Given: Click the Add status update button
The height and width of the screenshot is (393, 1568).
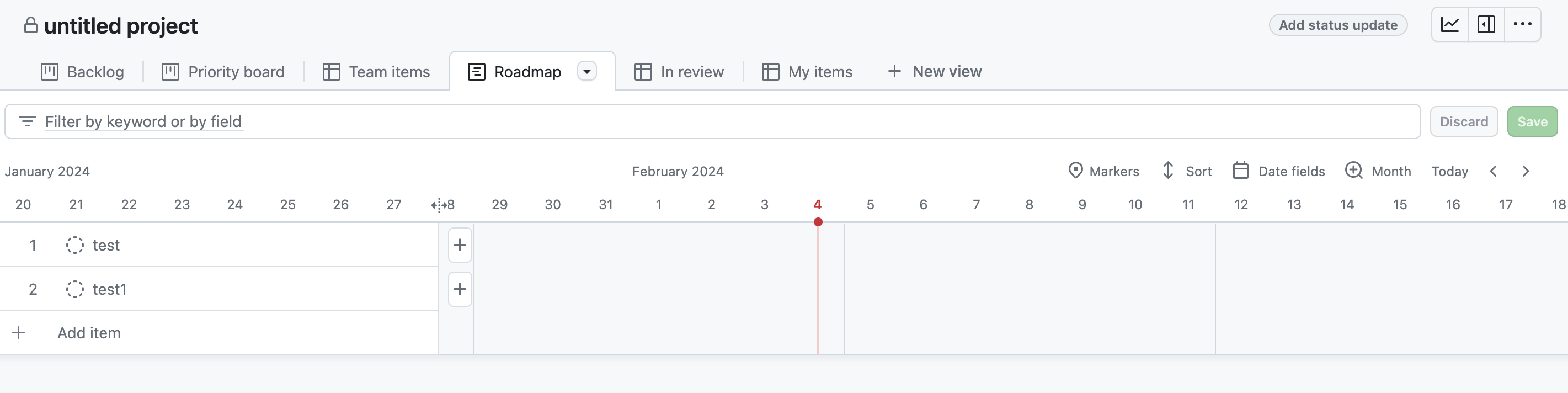Looking at the screenshot, I should click(1337, 24).
